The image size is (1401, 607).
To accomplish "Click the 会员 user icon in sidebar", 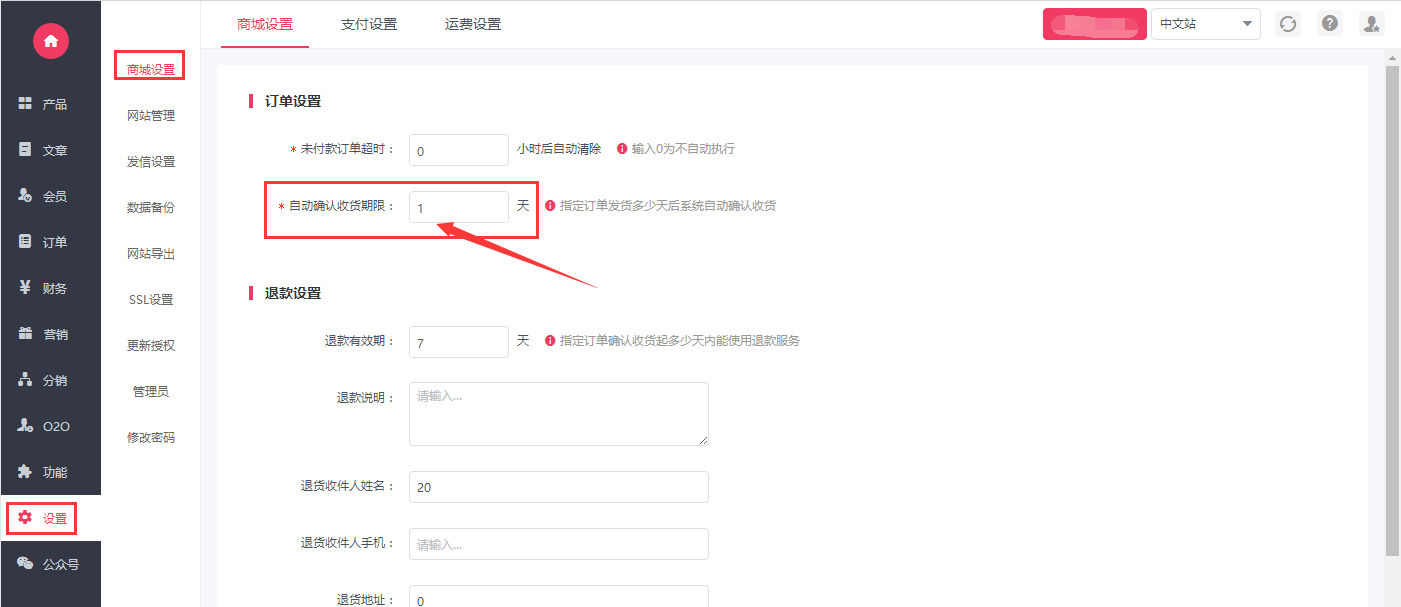I will (26, 196).
